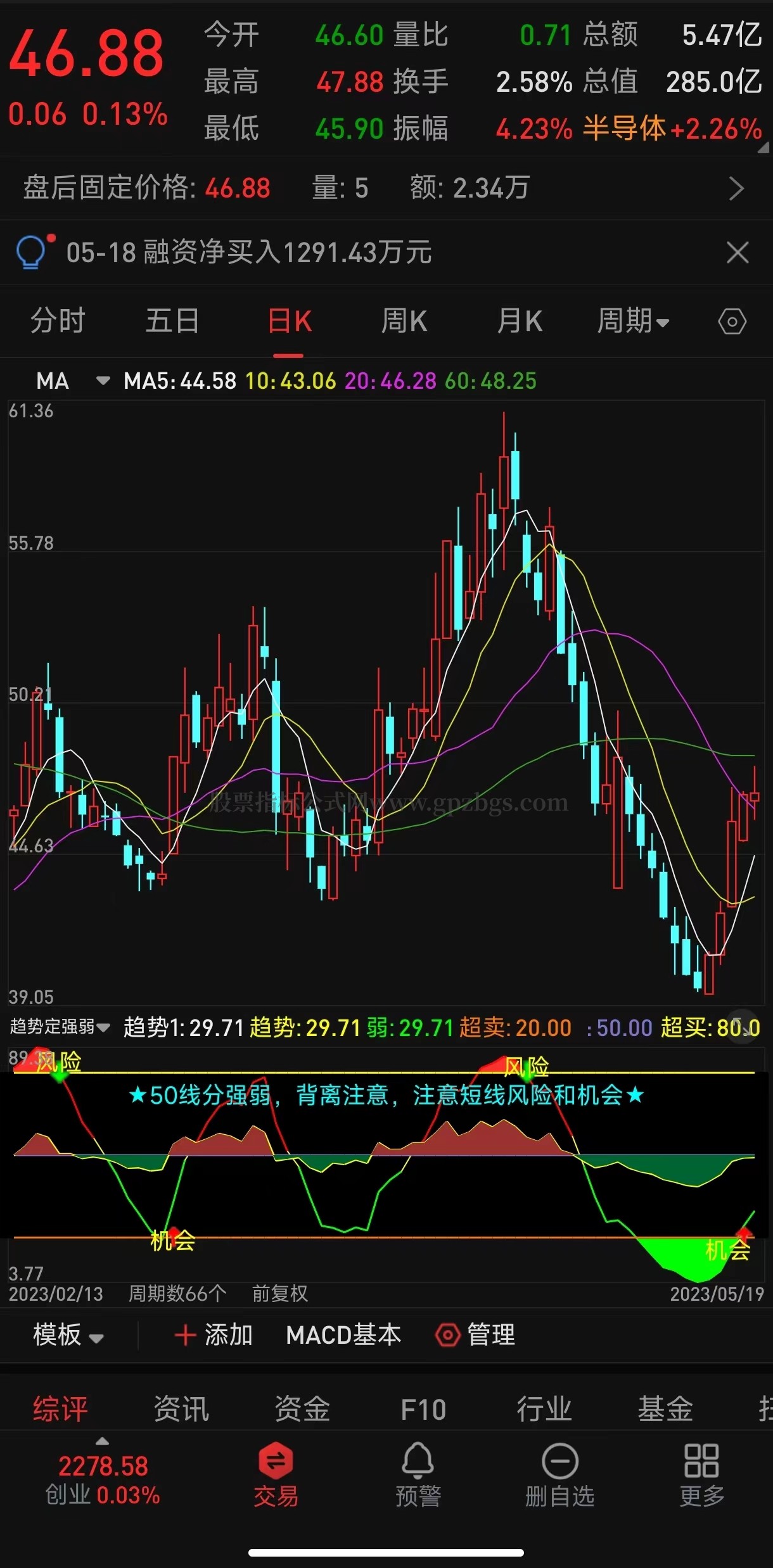
Task: Open the 周期 period dropdown
Action: pos(634,321)
